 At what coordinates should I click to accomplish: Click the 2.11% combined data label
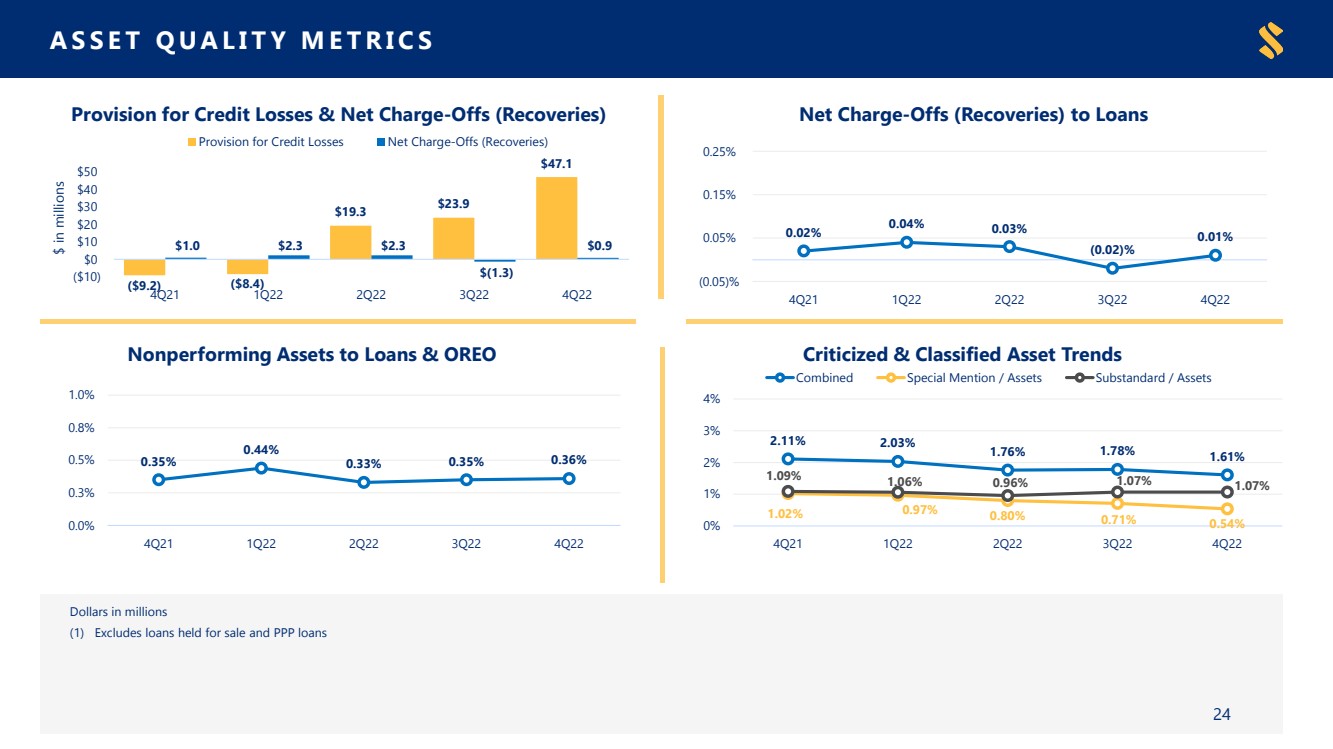click(x=788, y=440)
